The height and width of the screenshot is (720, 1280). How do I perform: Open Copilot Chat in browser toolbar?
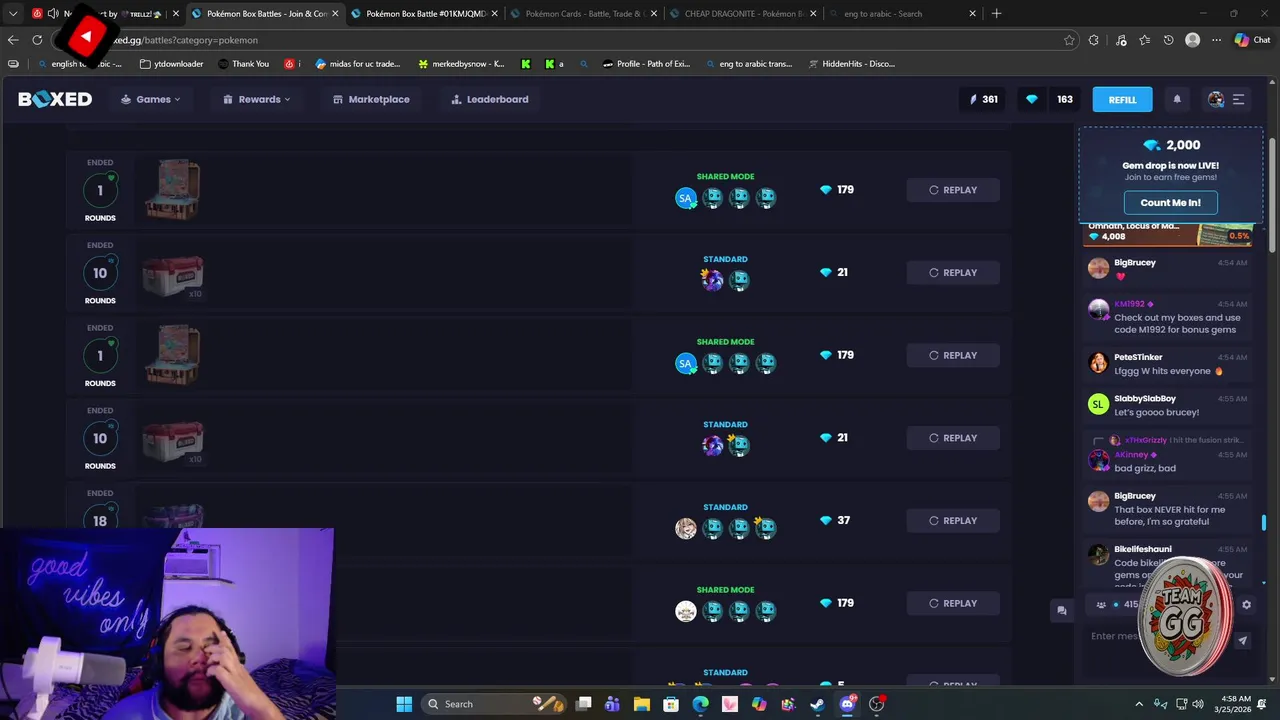click(x=1252, y=40)
